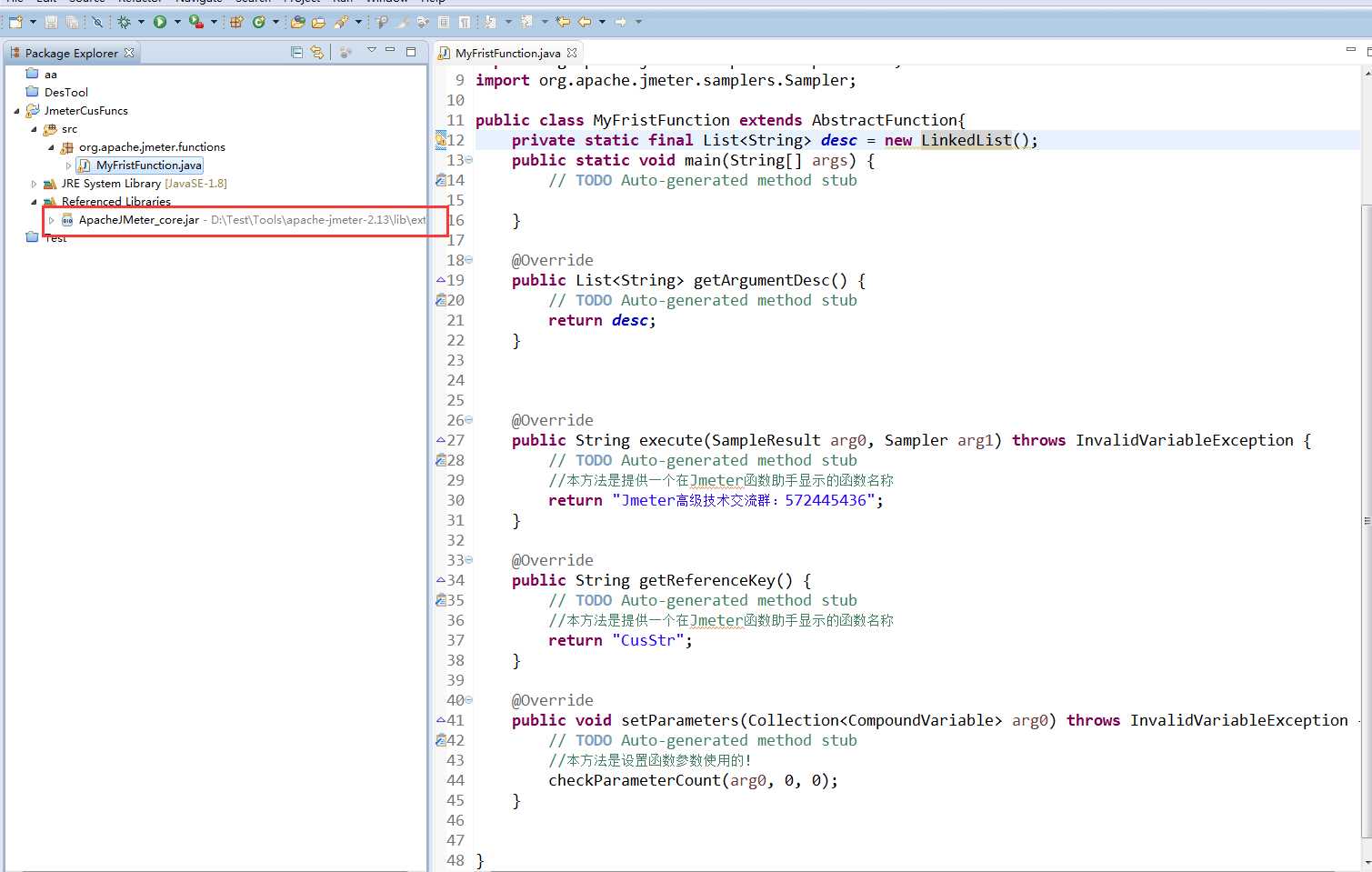Toggle Link with Editor in Package Explorer

(x=316, y=53)
